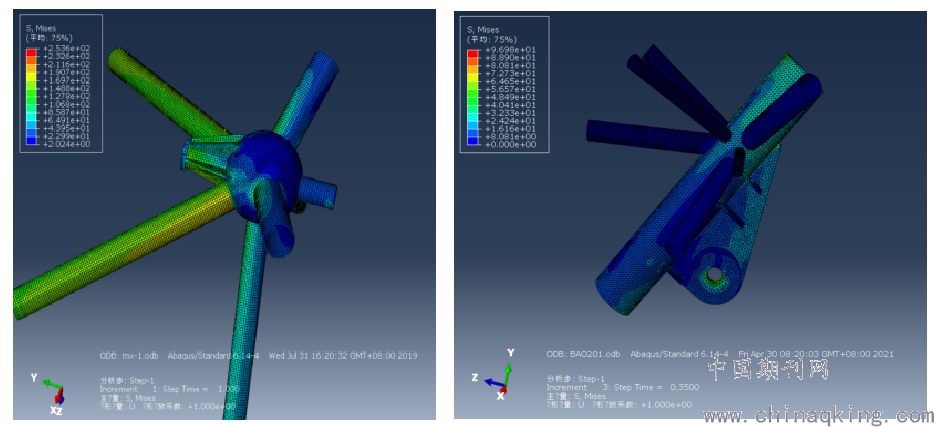This screenshot has width=934, height=427.
Task: Click the value "+1.278e+02" in the left legend
Action: [x=67, y=96]
